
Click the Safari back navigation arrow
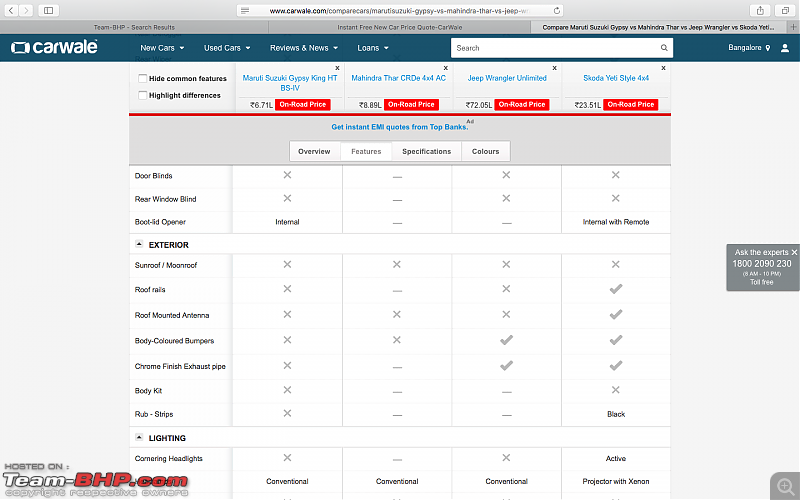point(11,10)
